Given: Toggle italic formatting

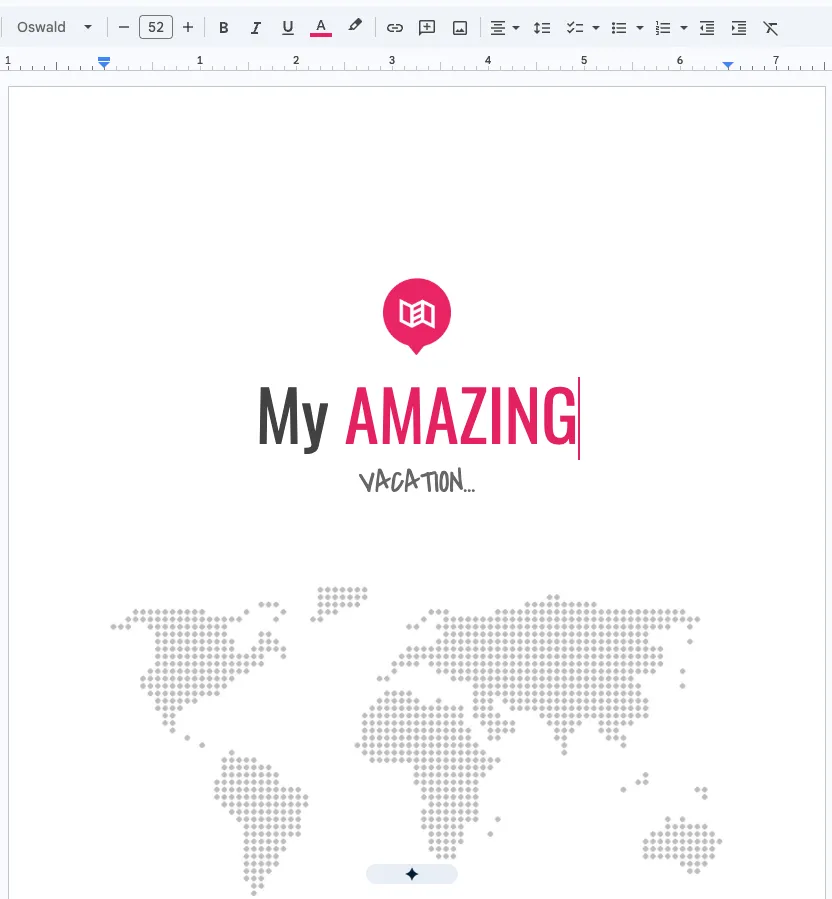Looking at the screenshot, I should point(256,28).
